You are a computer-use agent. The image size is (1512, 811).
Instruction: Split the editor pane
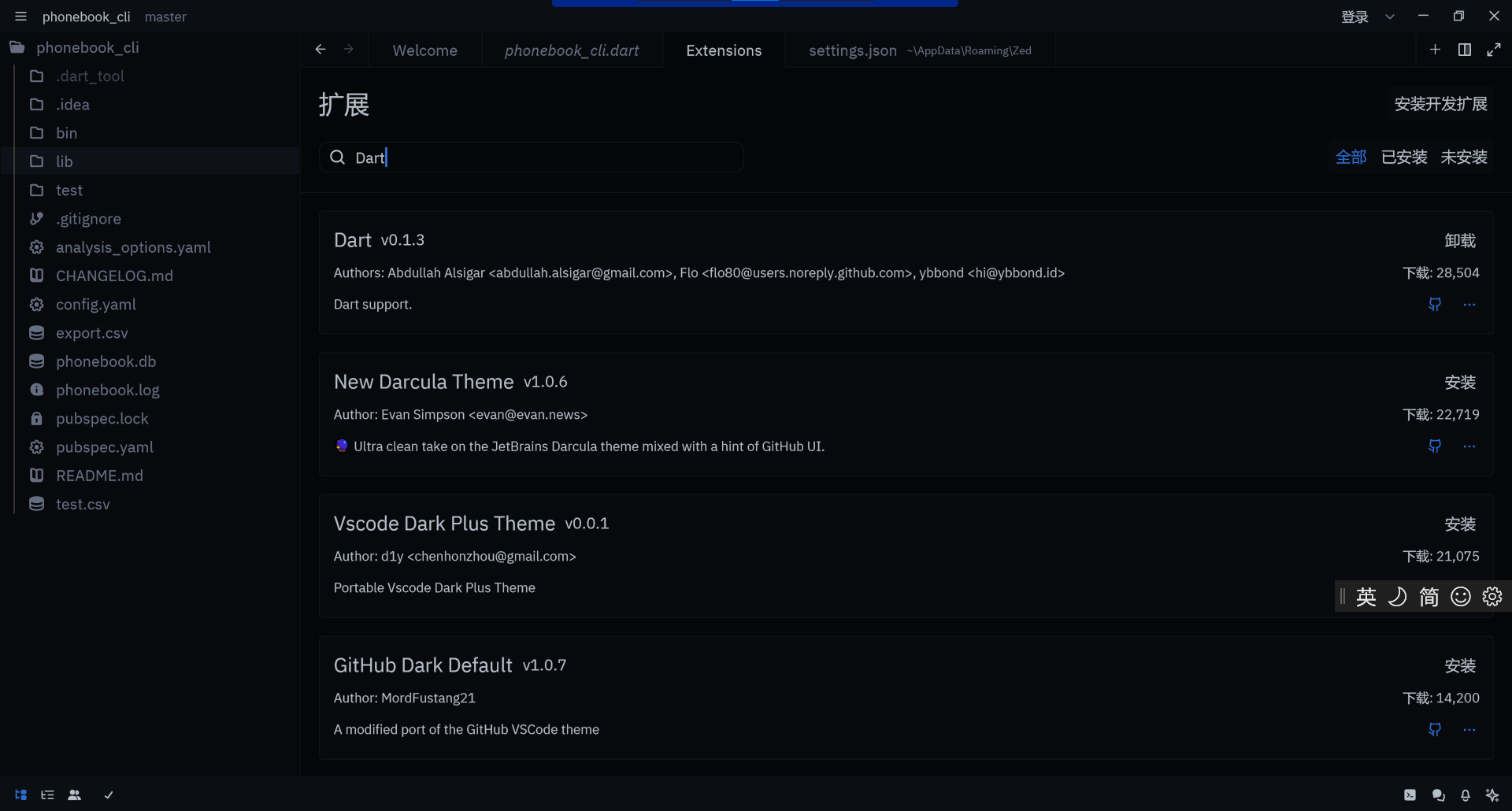coord(1465,50)
